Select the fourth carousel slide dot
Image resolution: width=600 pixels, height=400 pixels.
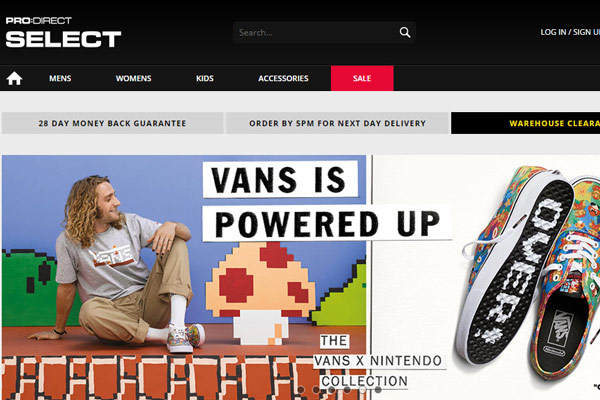347,389
